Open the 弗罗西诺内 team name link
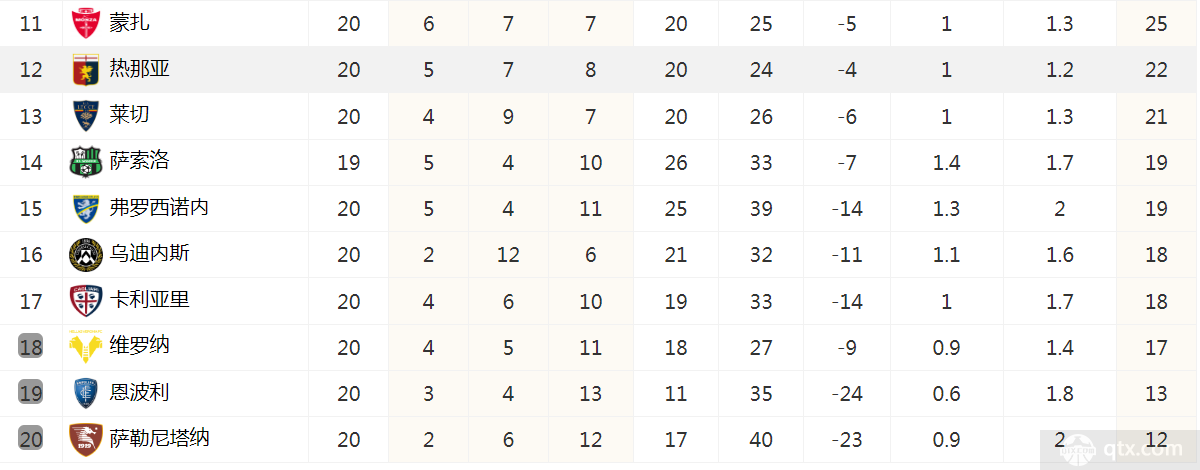Viewport: 1200px width, 470px height. click(x=160, y=207)
